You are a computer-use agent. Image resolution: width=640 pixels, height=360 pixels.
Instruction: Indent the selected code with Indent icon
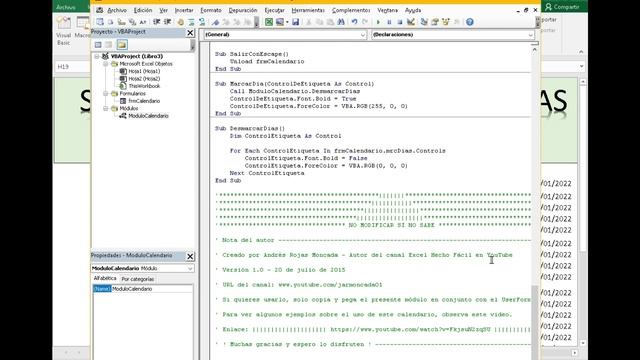click(x=157, y=22)
